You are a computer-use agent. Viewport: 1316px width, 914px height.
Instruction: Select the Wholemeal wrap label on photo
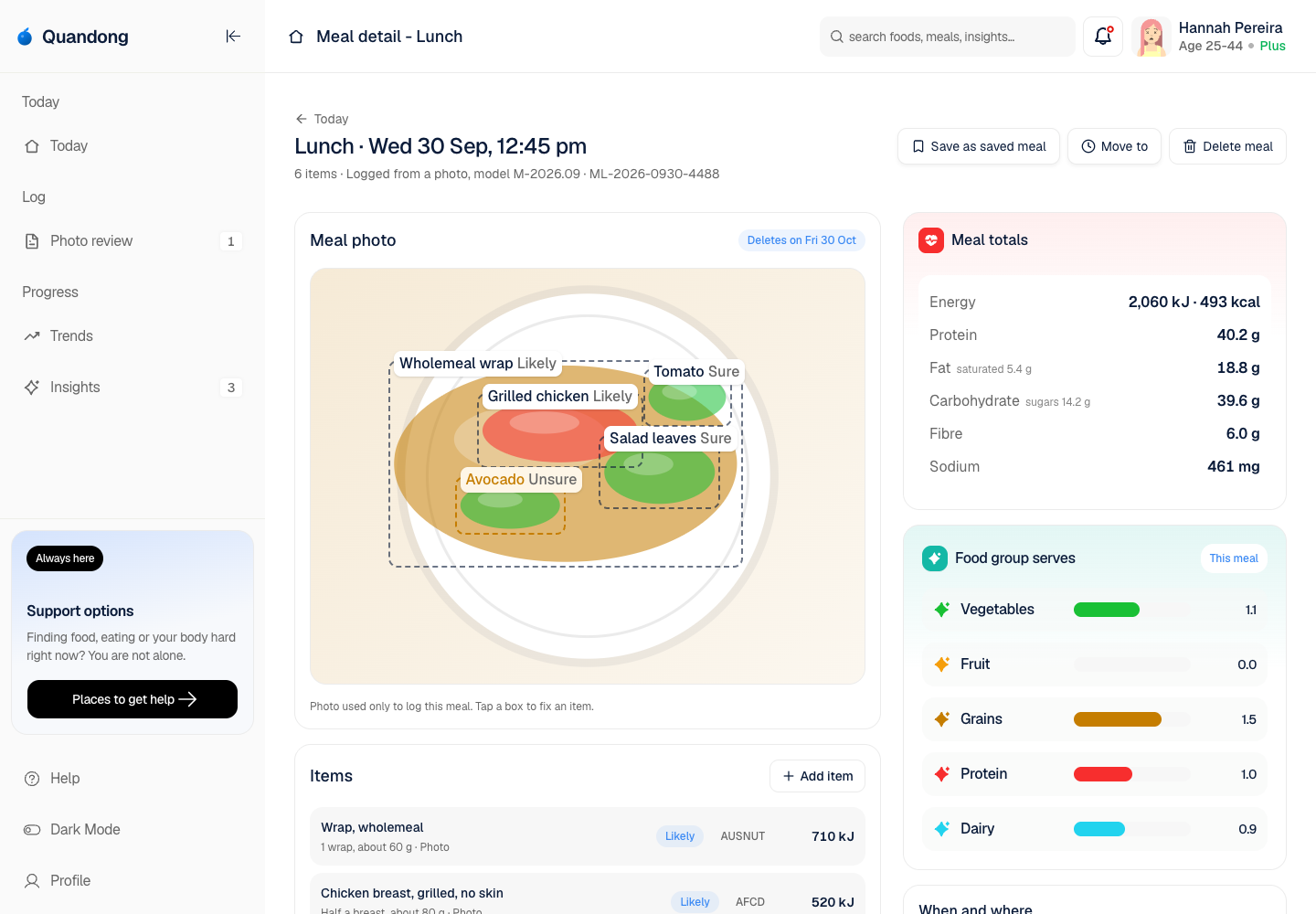click(x=477, y=363)
